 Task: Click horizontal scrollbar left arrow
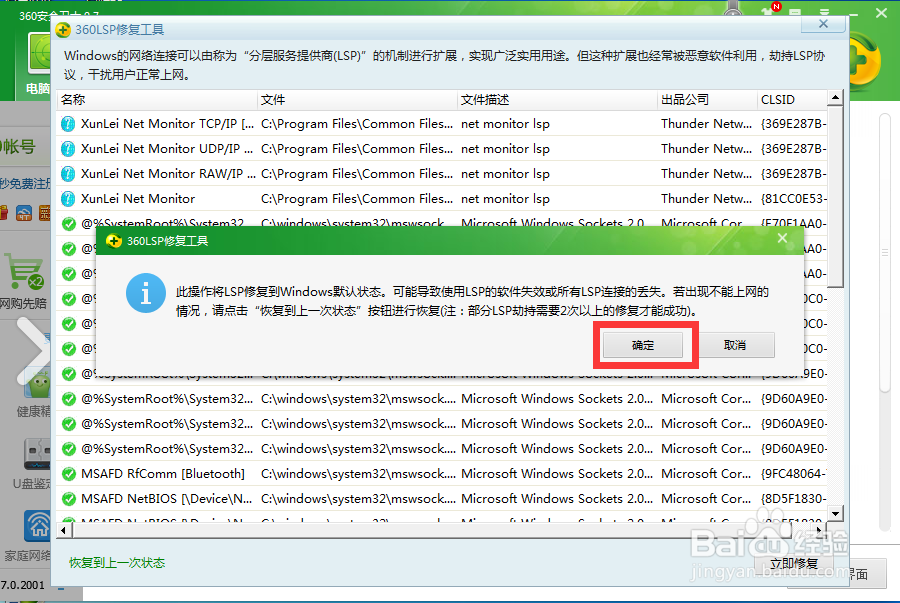coord(64,530)
